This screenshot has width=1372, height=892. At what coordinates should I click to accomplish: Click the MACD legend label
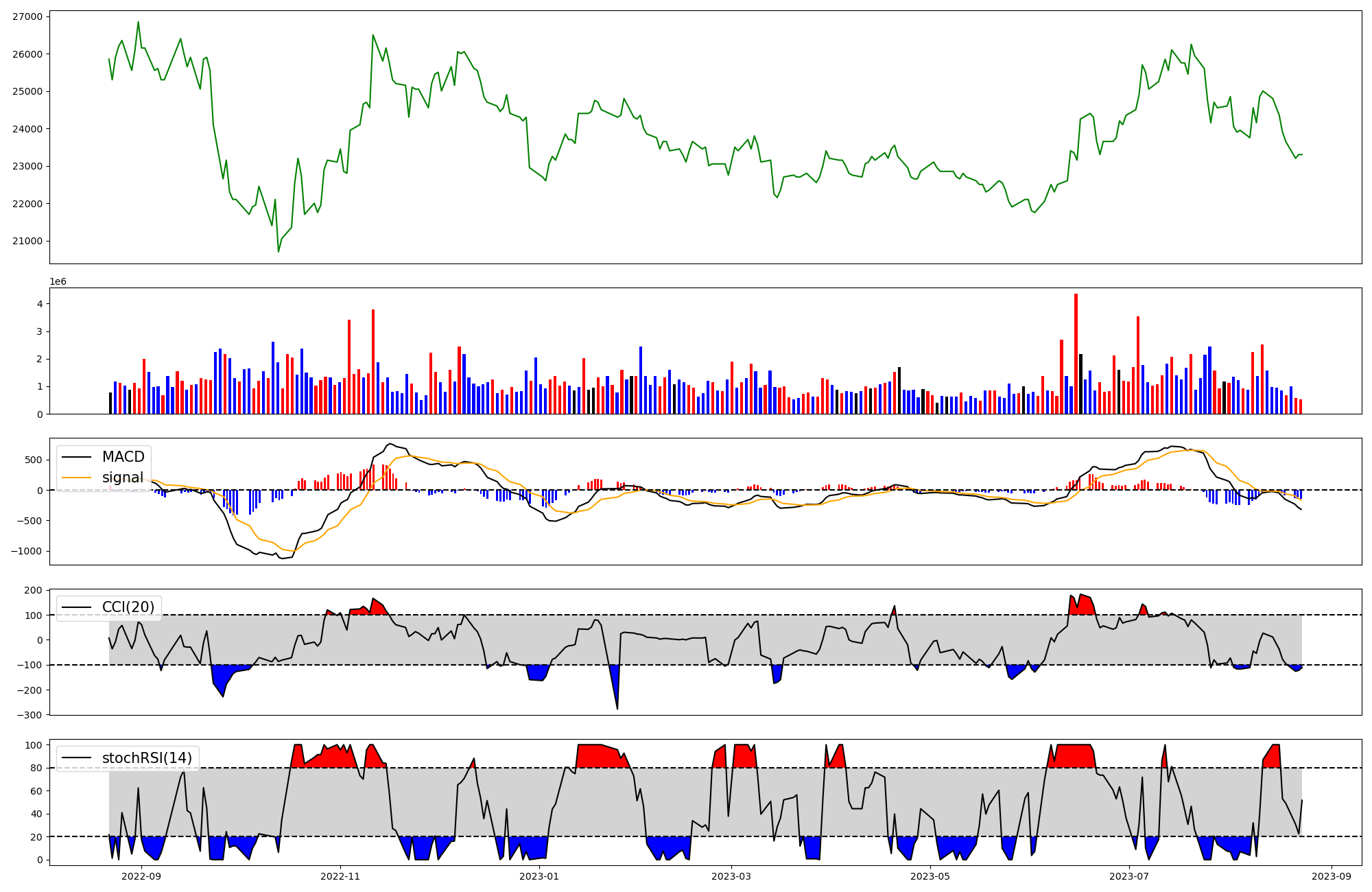(123, 457)
